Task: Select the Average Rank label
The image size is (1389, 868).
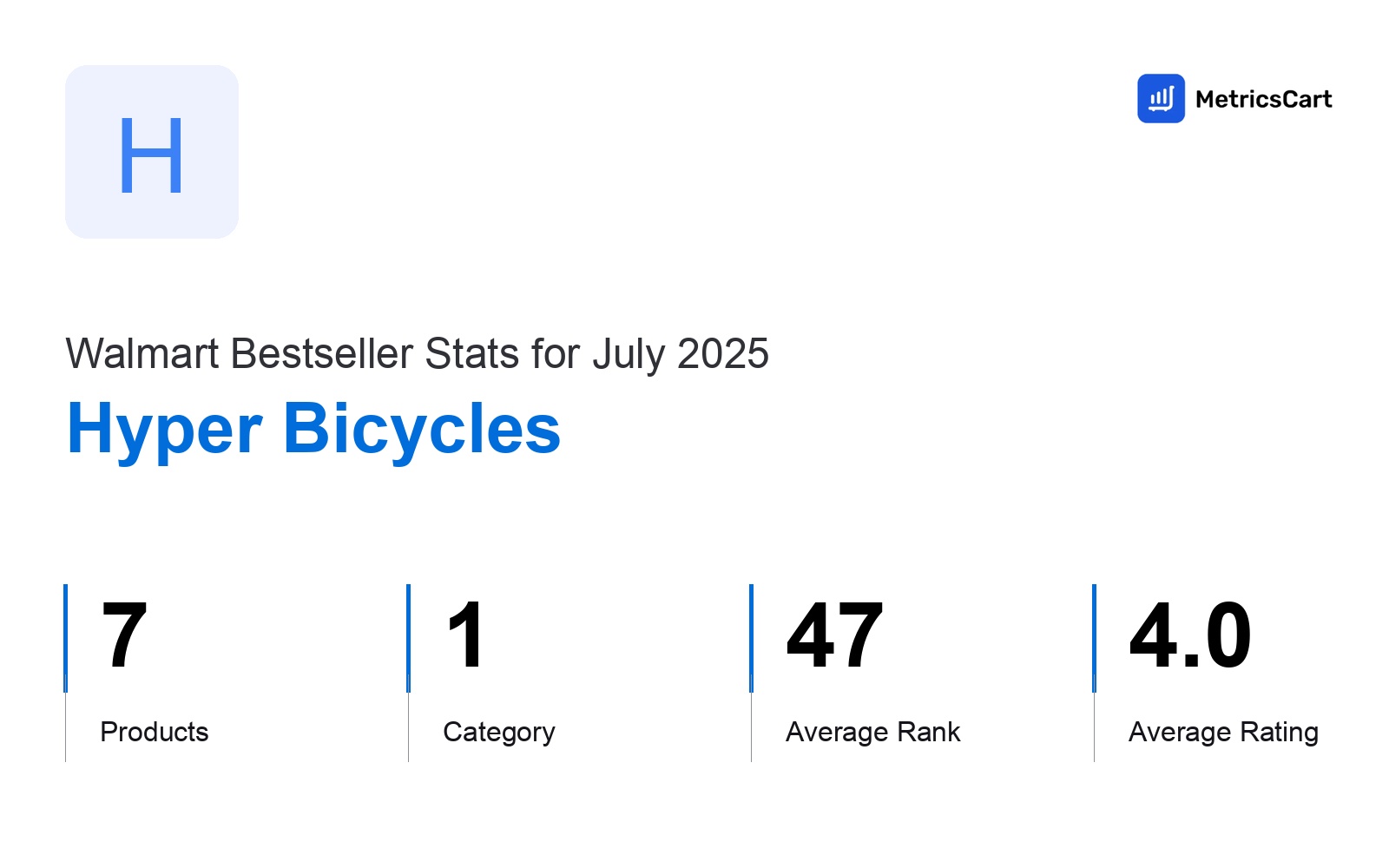Action: tap(873, 732)
